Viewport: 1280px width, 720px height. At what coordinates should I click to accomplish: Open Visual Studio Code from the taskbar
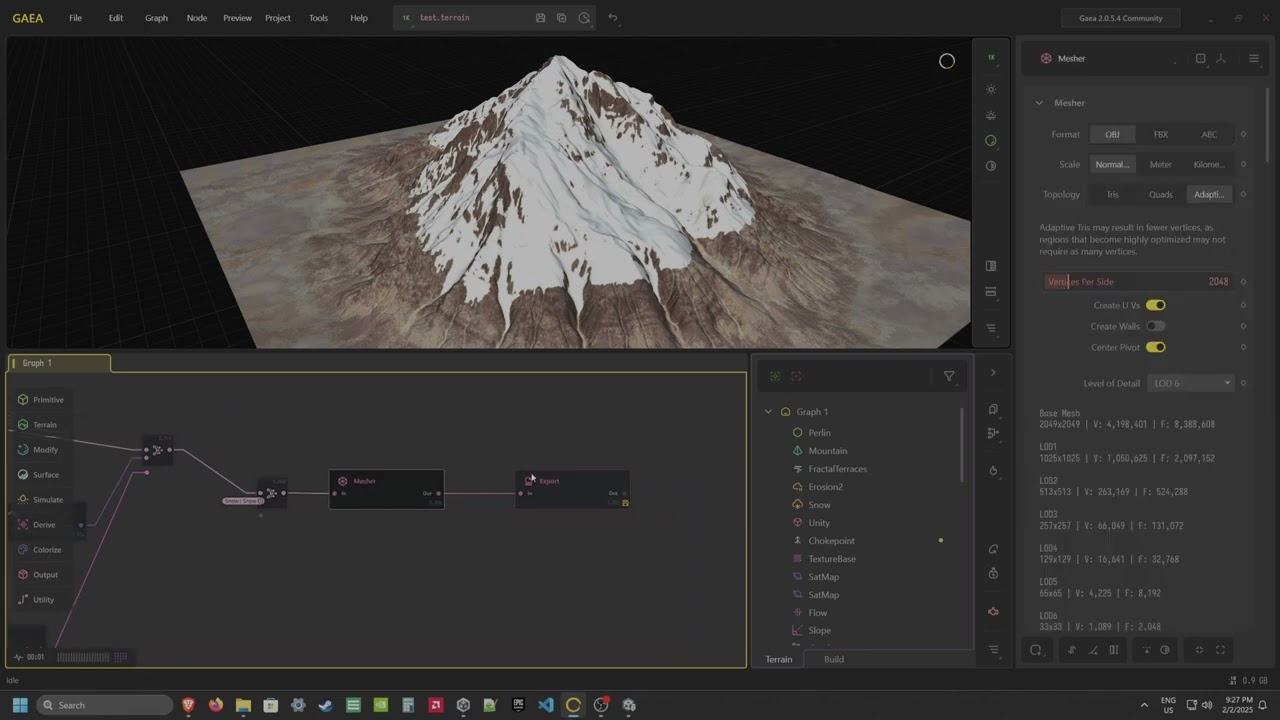(x=545, y=705)
